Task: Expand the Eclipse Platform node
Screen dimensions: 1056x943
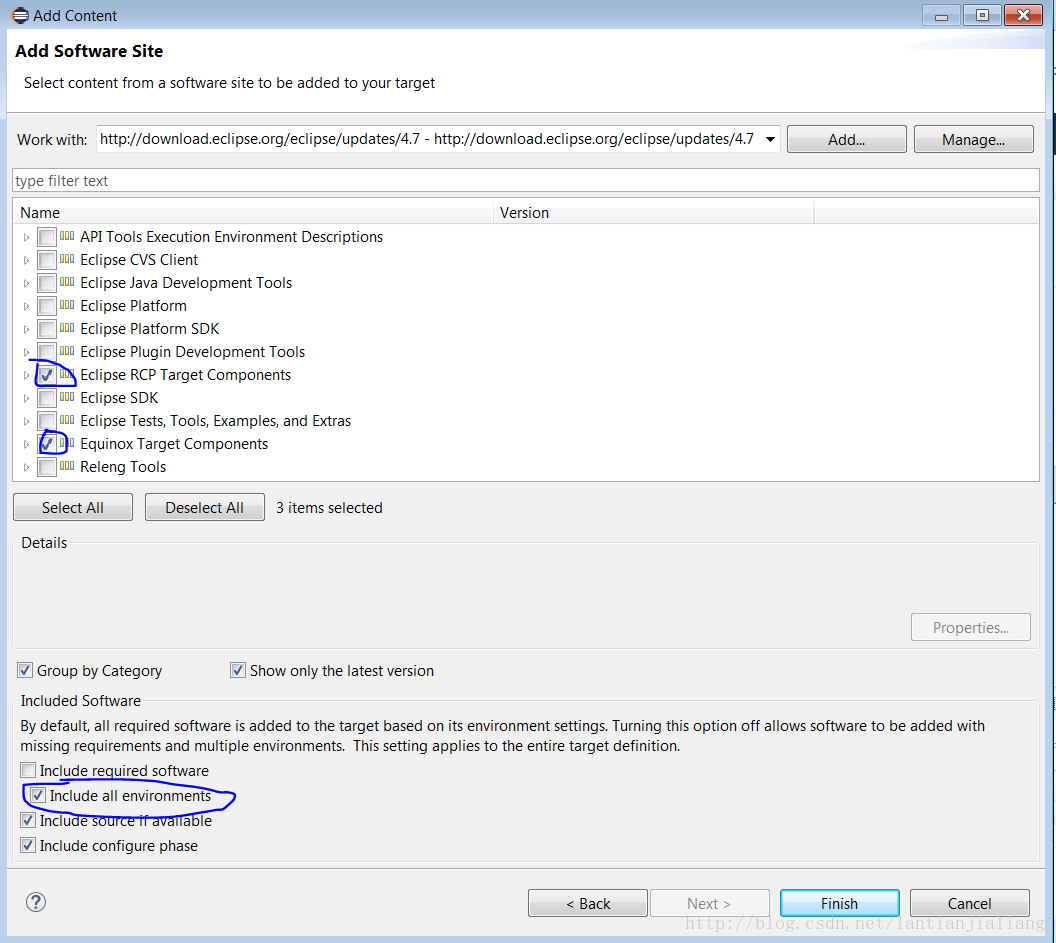Action: pyautogui.click(x=26, y=306)
